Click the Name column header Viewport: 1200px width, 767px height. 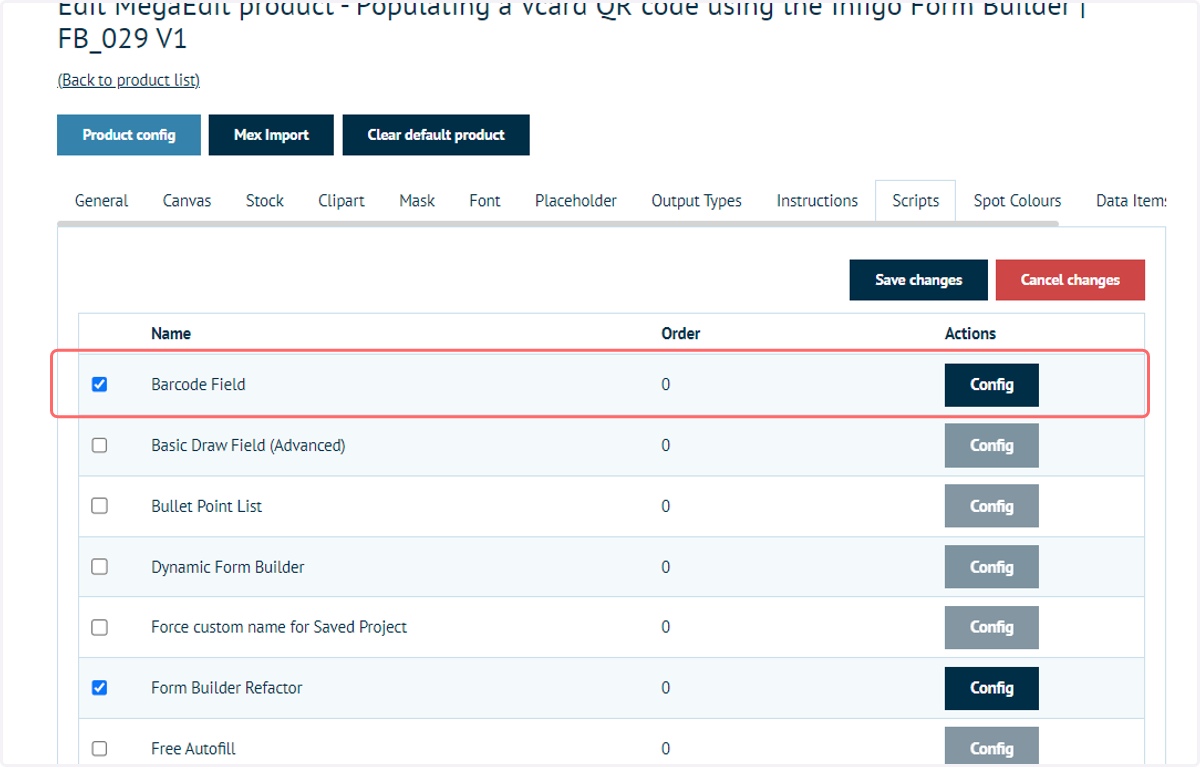pos(171,333)
